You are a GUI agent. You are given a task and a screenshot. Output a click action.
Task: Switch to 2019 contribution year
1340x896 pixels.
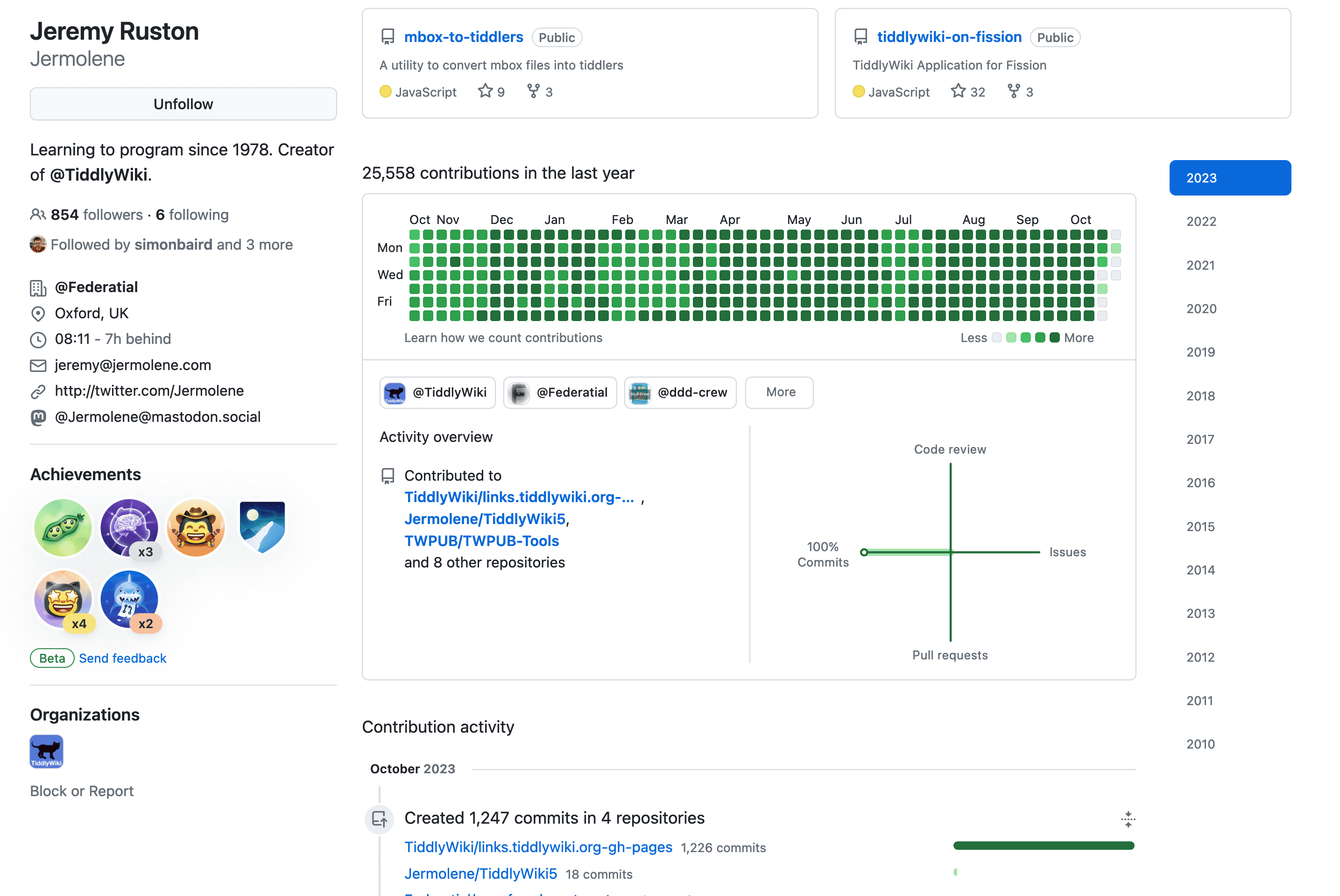click(x=1200, y=352)
